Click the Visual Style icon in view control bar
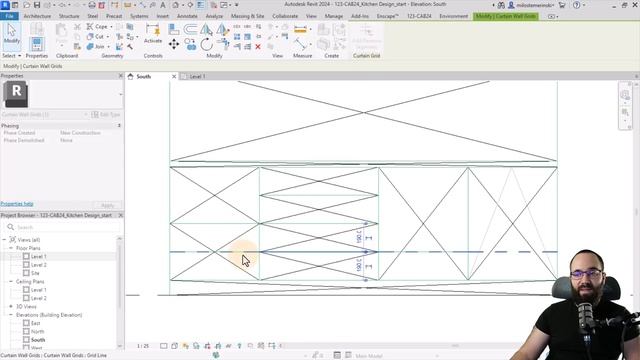The width and height of the screenshot is (640, 360). 174,346
